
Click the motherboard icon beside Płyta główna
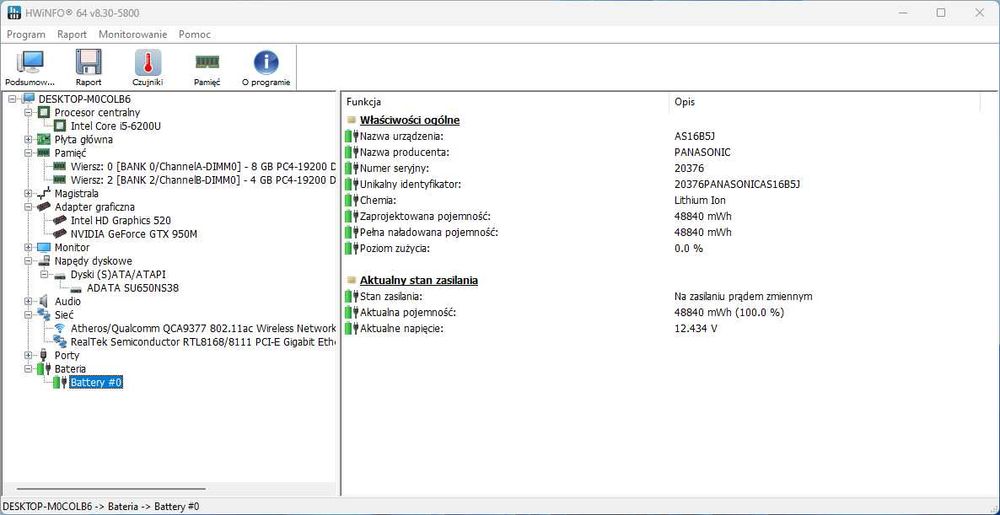click(44, 139)
